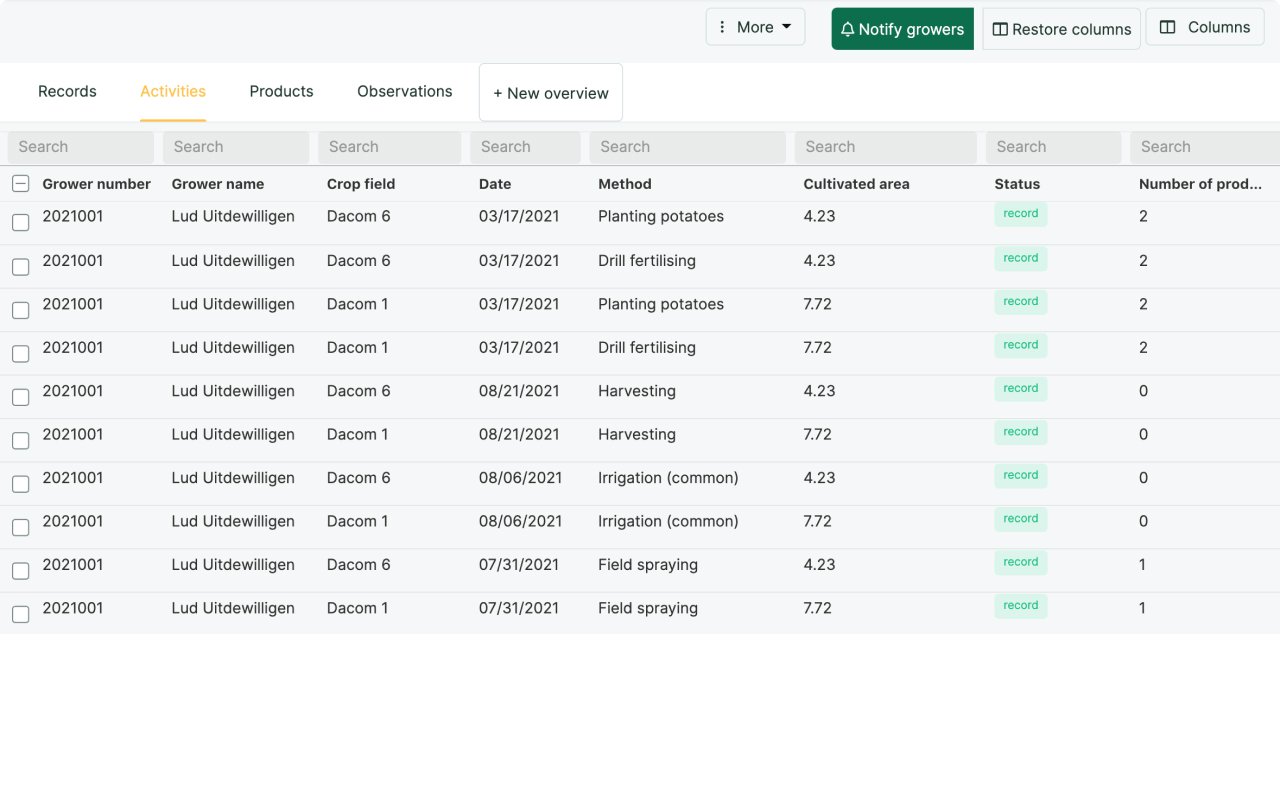Click Restore columns button
The image size is (1280, 800).
tap(1061, 29)
